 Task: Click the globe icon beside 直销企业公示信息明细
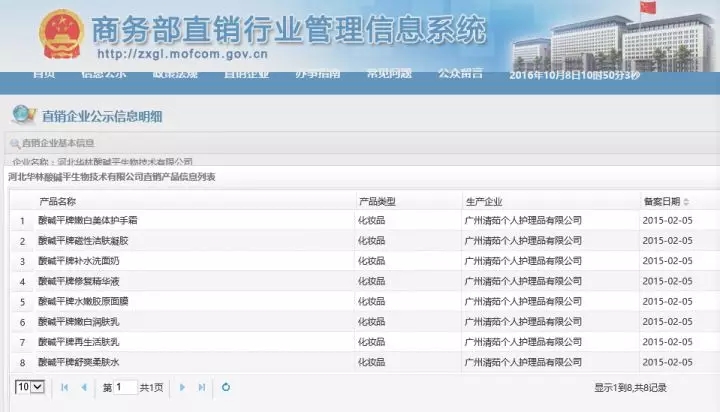tap(23, 115)
